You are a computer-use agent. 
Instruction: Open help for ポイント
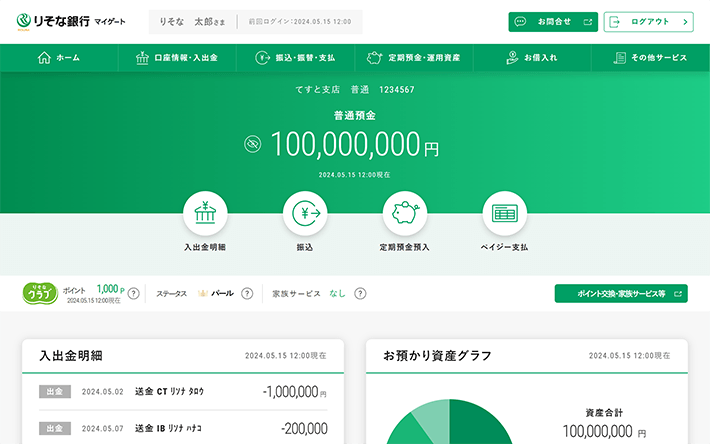click(134, 293)
